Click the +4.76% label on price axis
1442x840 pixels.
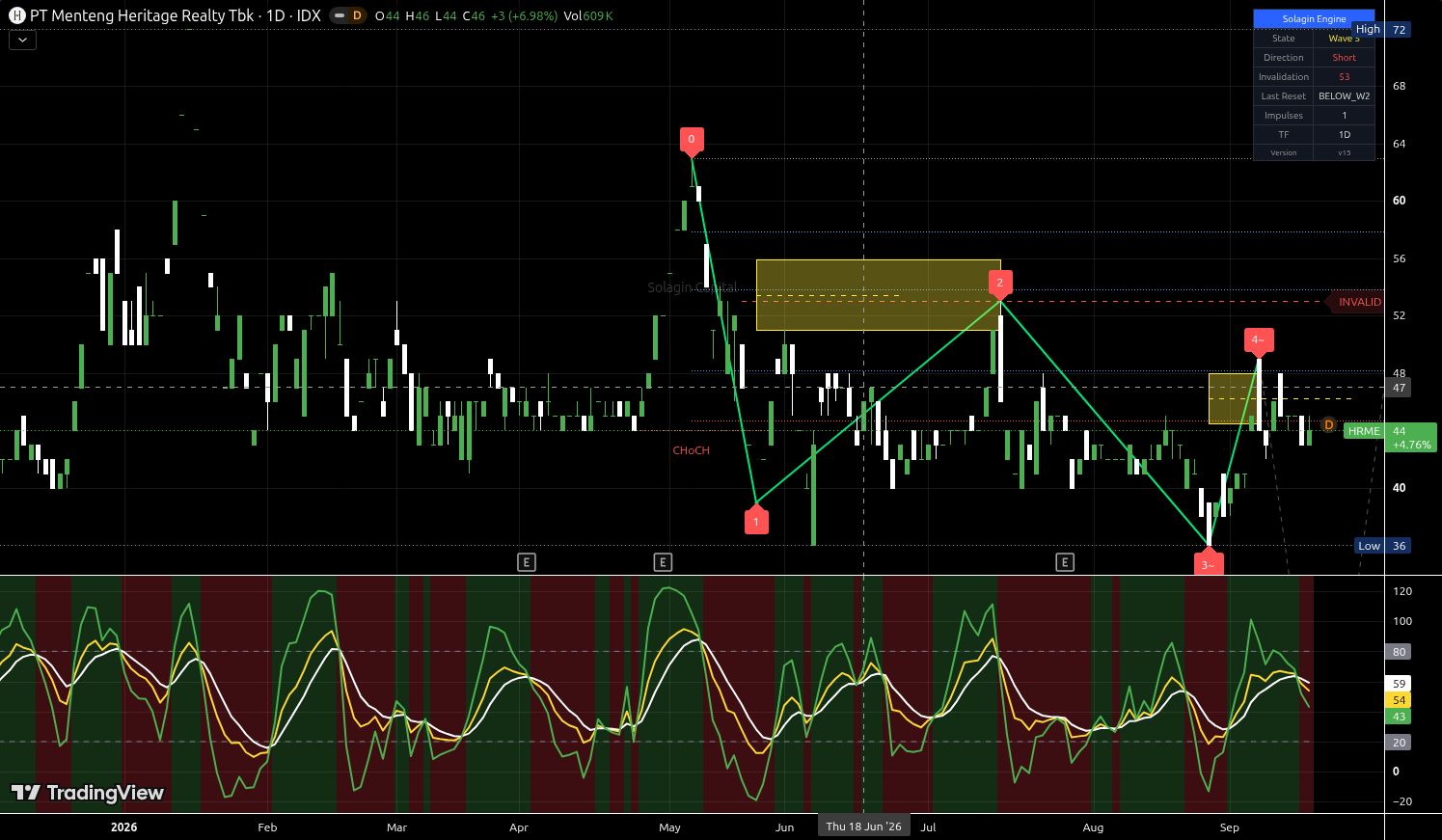[x=1411, y=446]
